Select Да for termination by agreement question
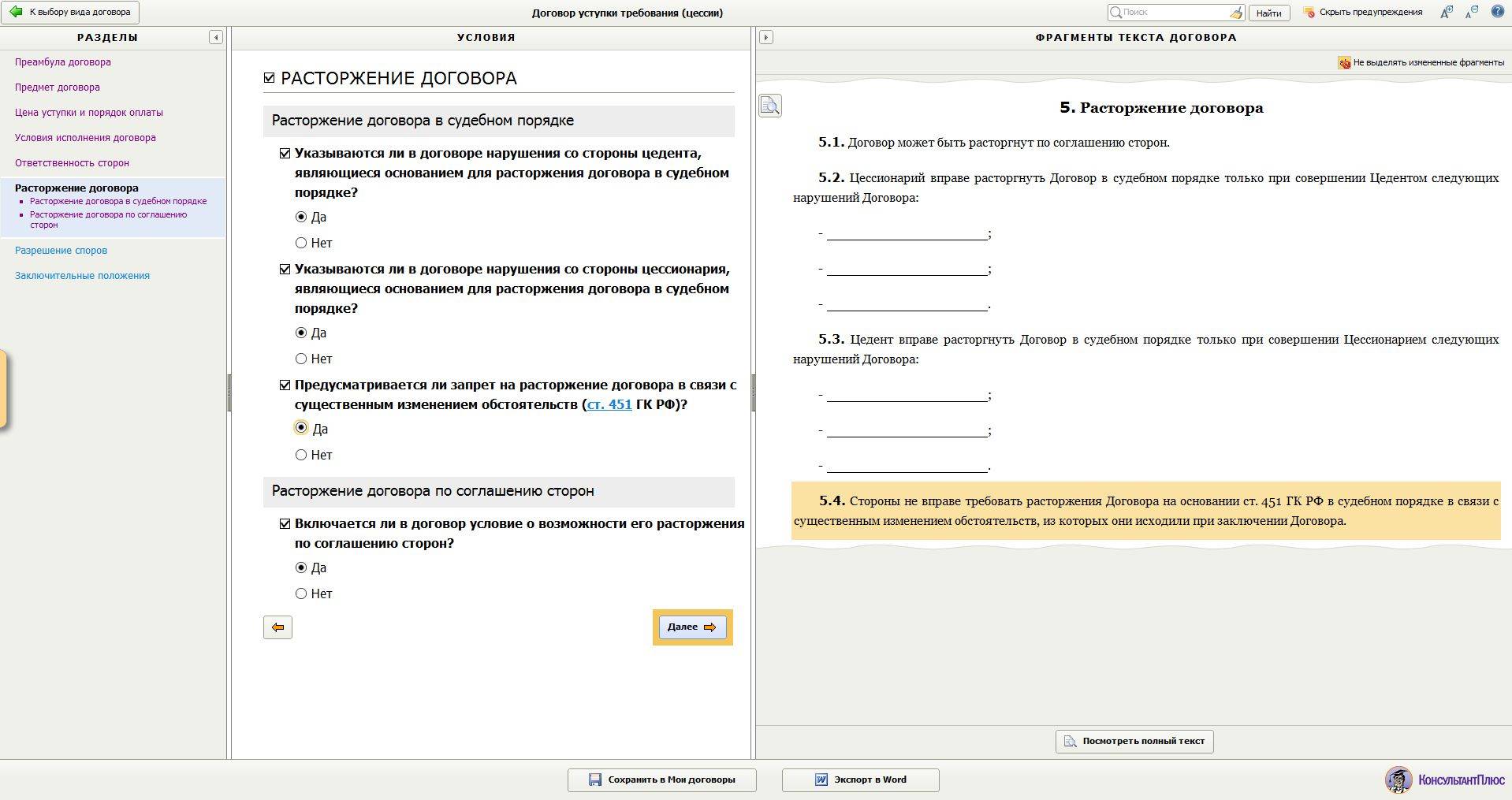 [301, 567]
